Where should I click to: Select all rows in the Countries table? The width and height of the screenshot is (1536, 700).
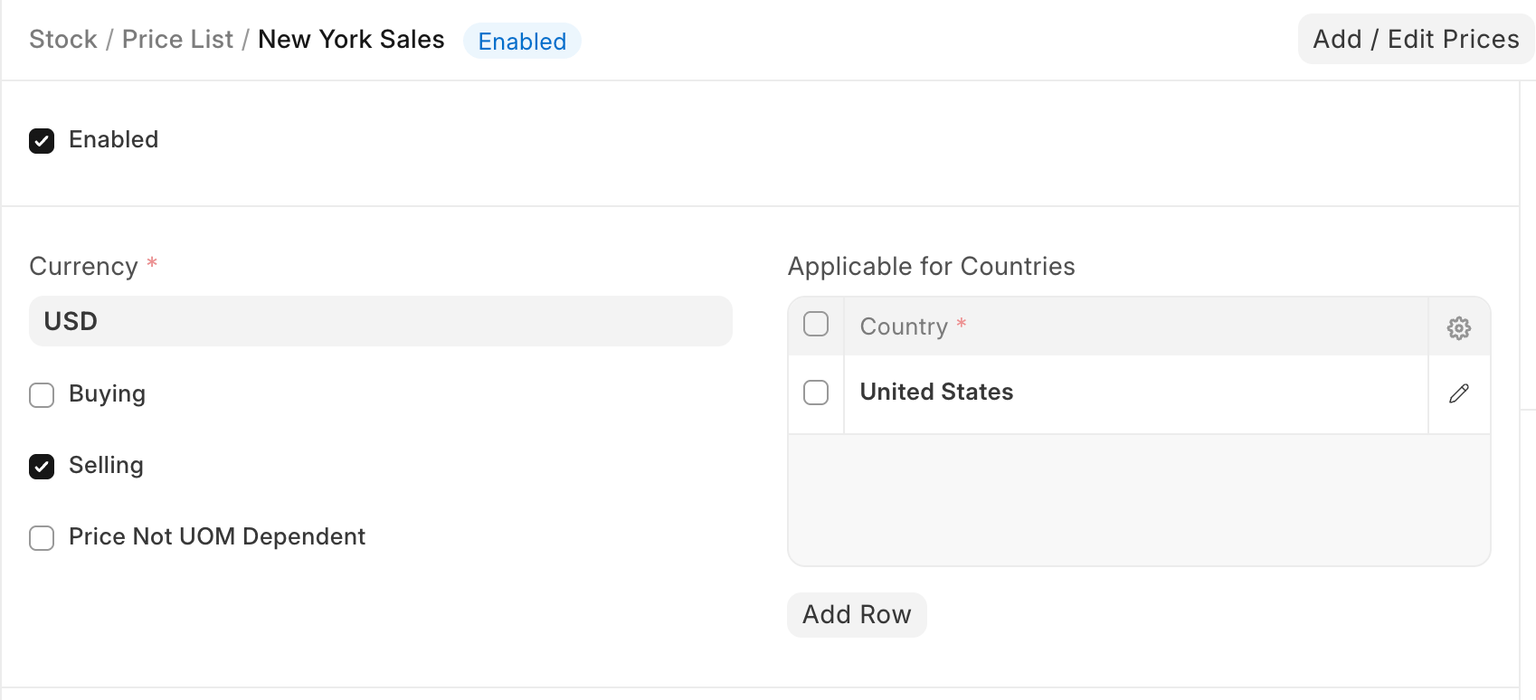pyautogui.click(x=816, y=324)
